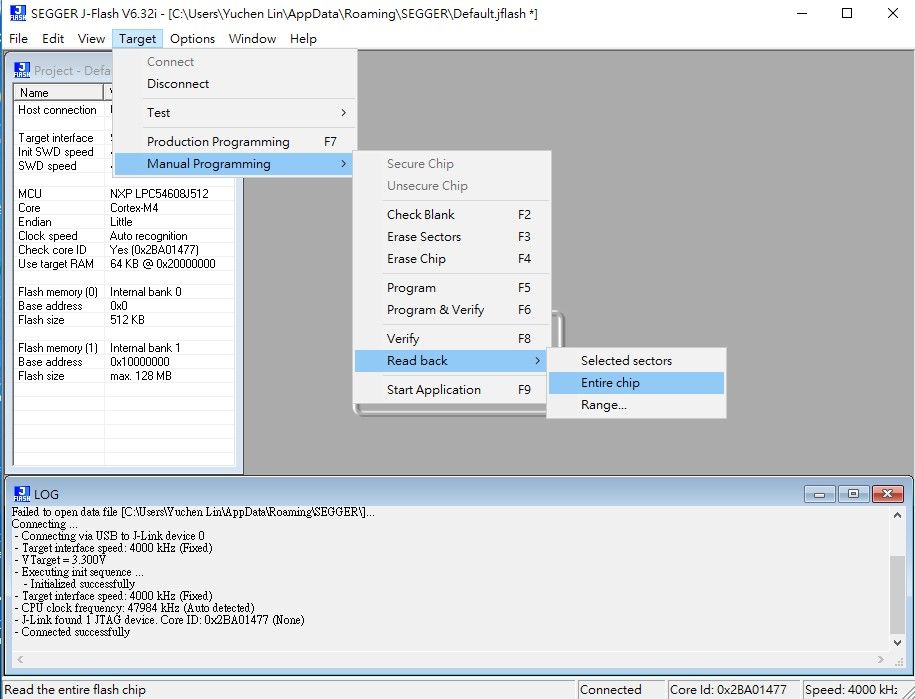Select Program & Verify
This screenshot has width=915, height=699.
point(452,310)
